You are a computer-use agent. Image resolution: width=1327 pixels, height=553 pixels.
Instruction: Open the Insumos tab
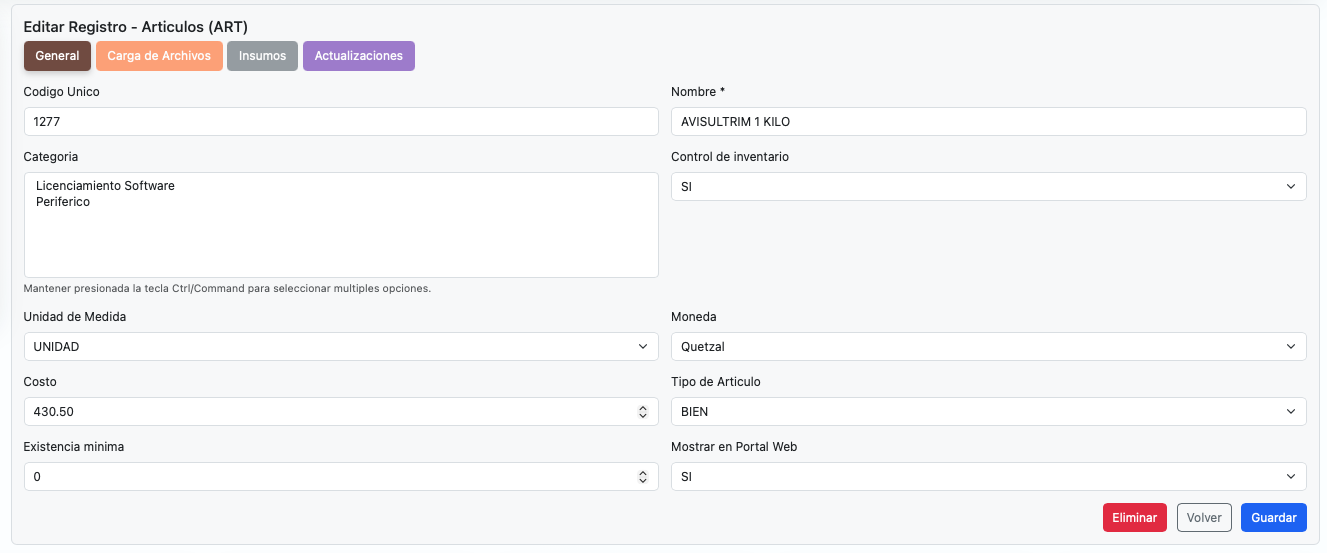262,56
